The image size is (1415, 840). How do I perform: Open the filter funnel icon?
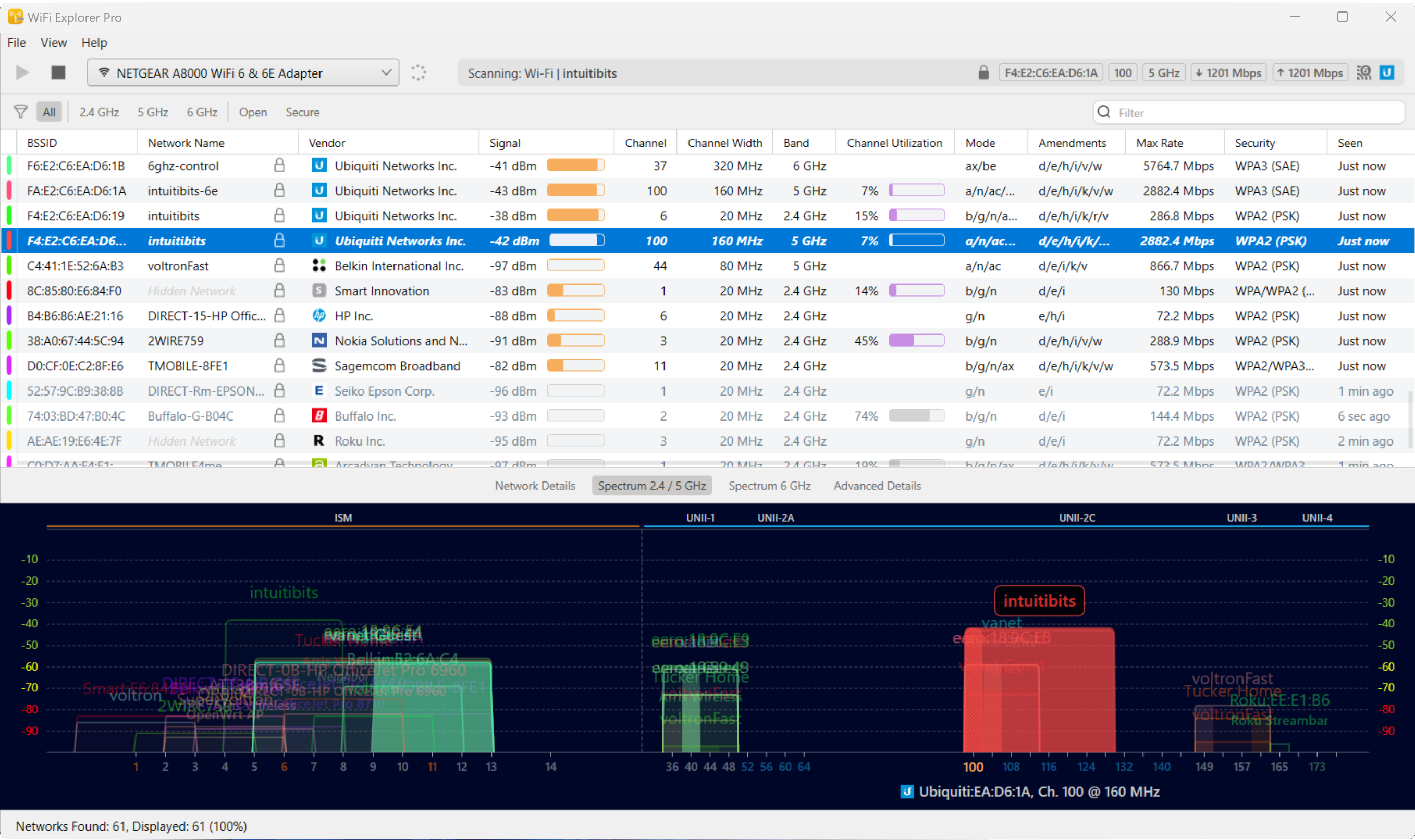20,112
